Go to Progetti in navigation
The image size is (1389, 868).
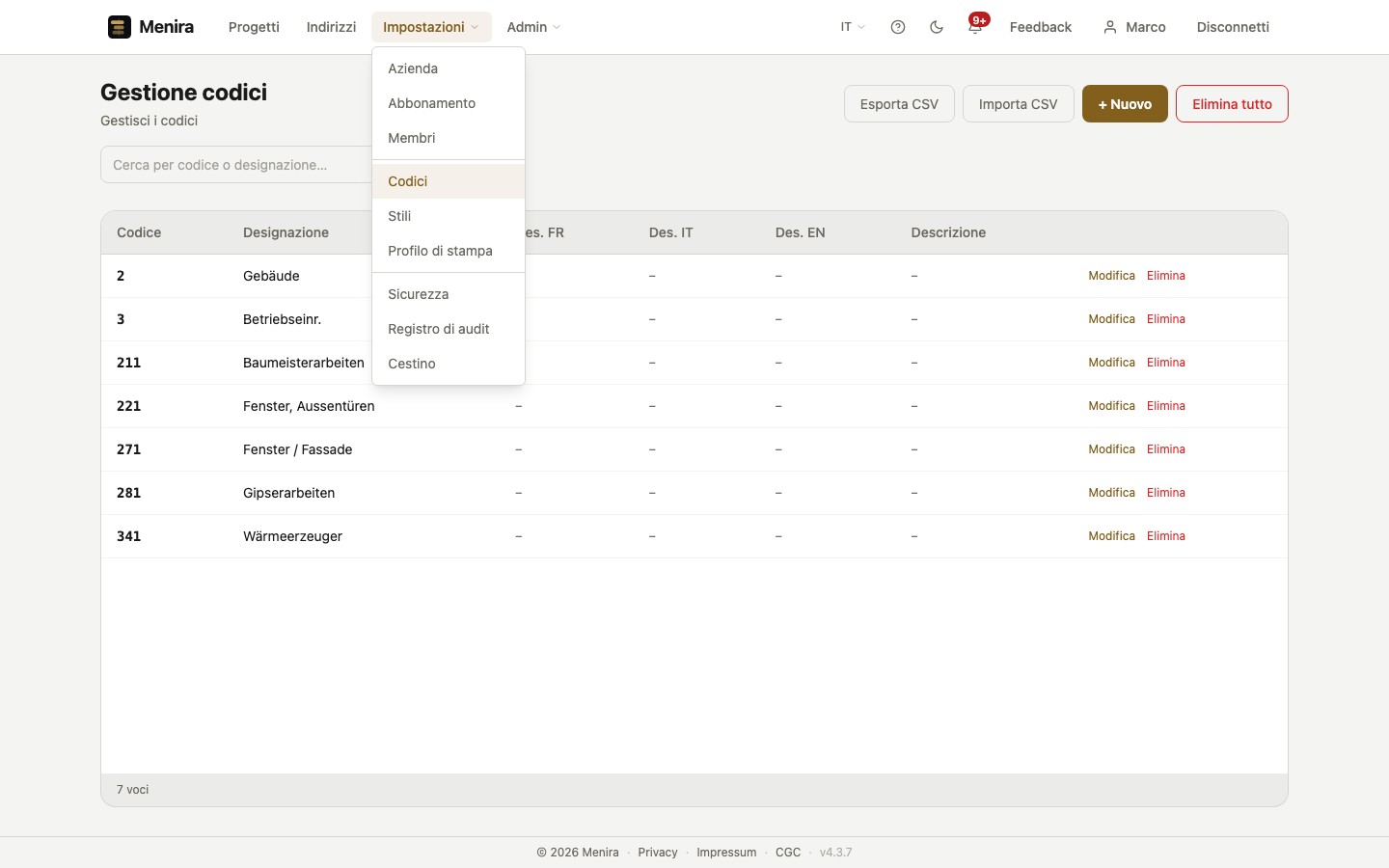click(254, 27)
